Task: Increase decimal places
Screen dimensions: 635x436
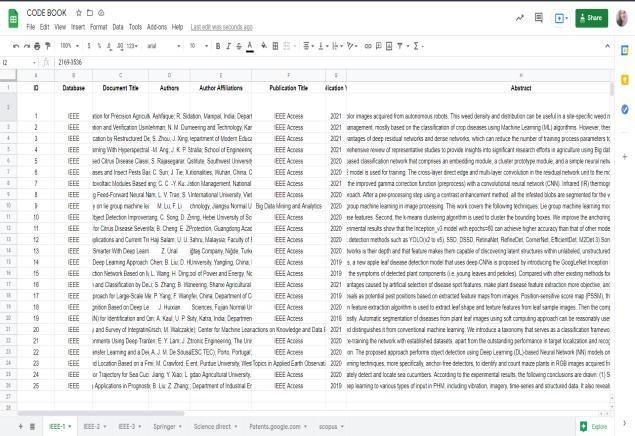Action: click(x=120, y=46)
